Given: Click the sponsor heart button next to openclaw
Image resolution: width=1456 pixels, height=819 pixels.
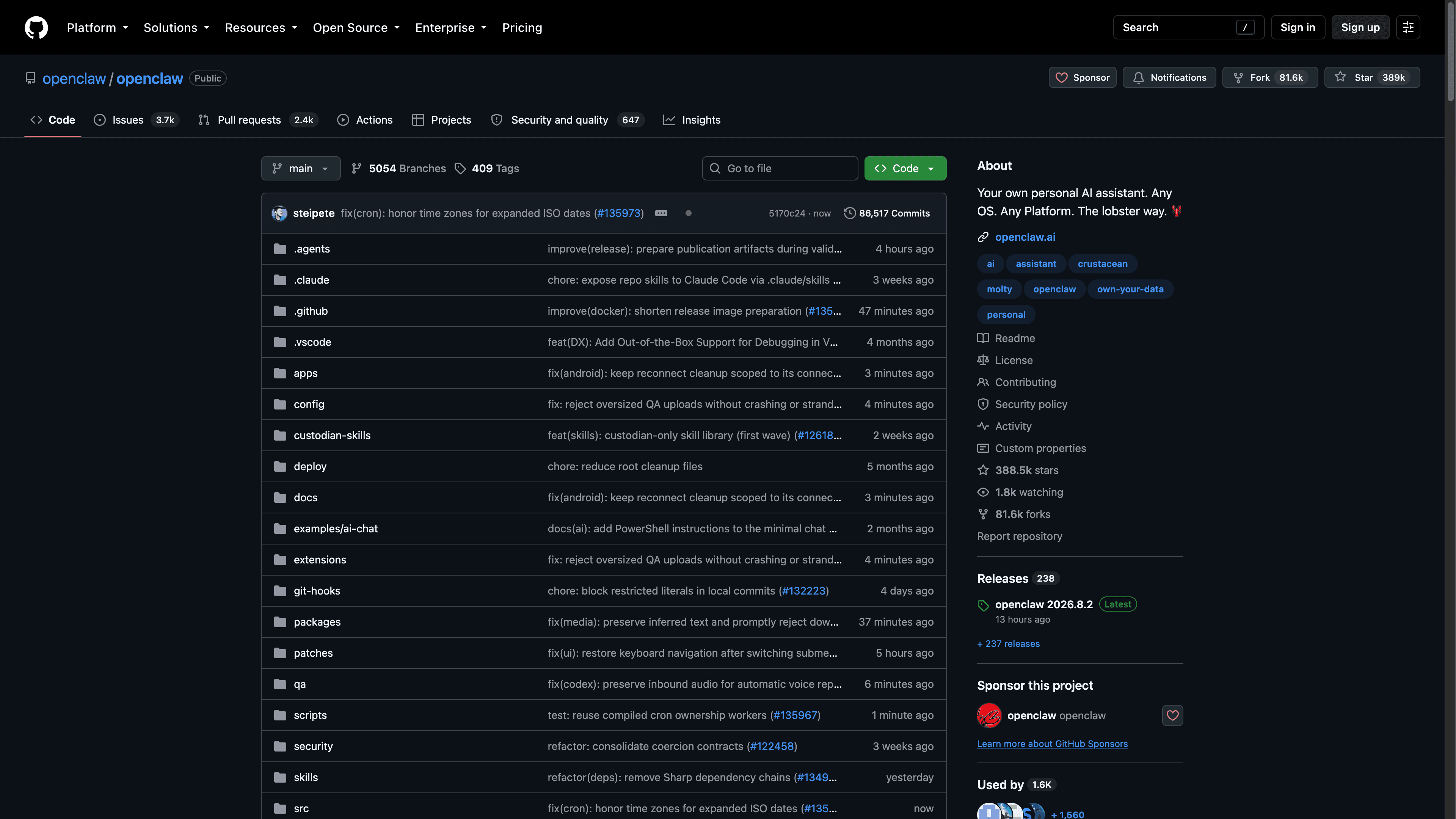Looking at the screenshot, I should point(1172,715).
